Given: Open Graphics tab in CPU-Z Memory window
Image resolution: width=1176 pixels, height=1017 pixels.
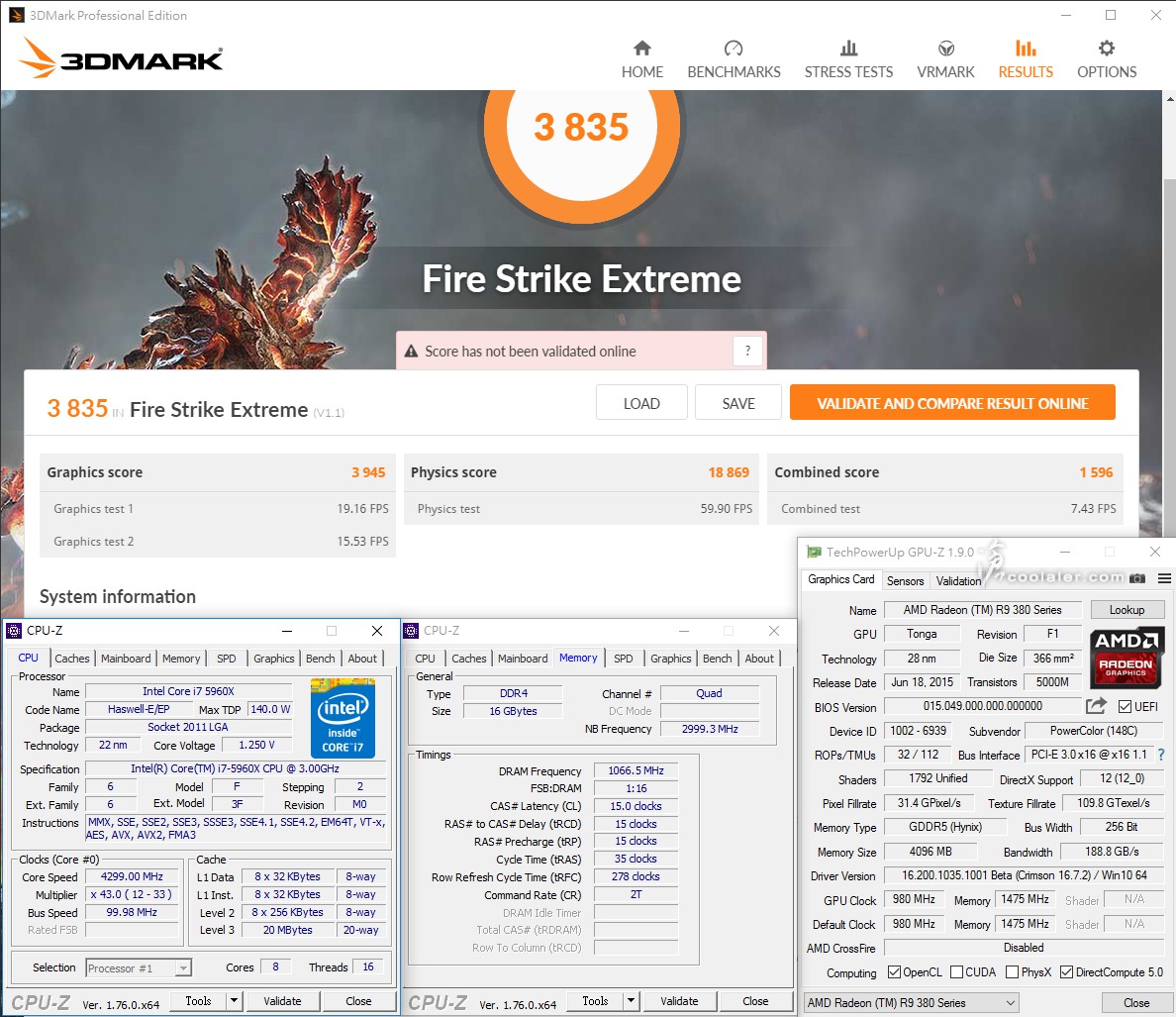Looking at the screenshot, I should (x=670, y=659).
